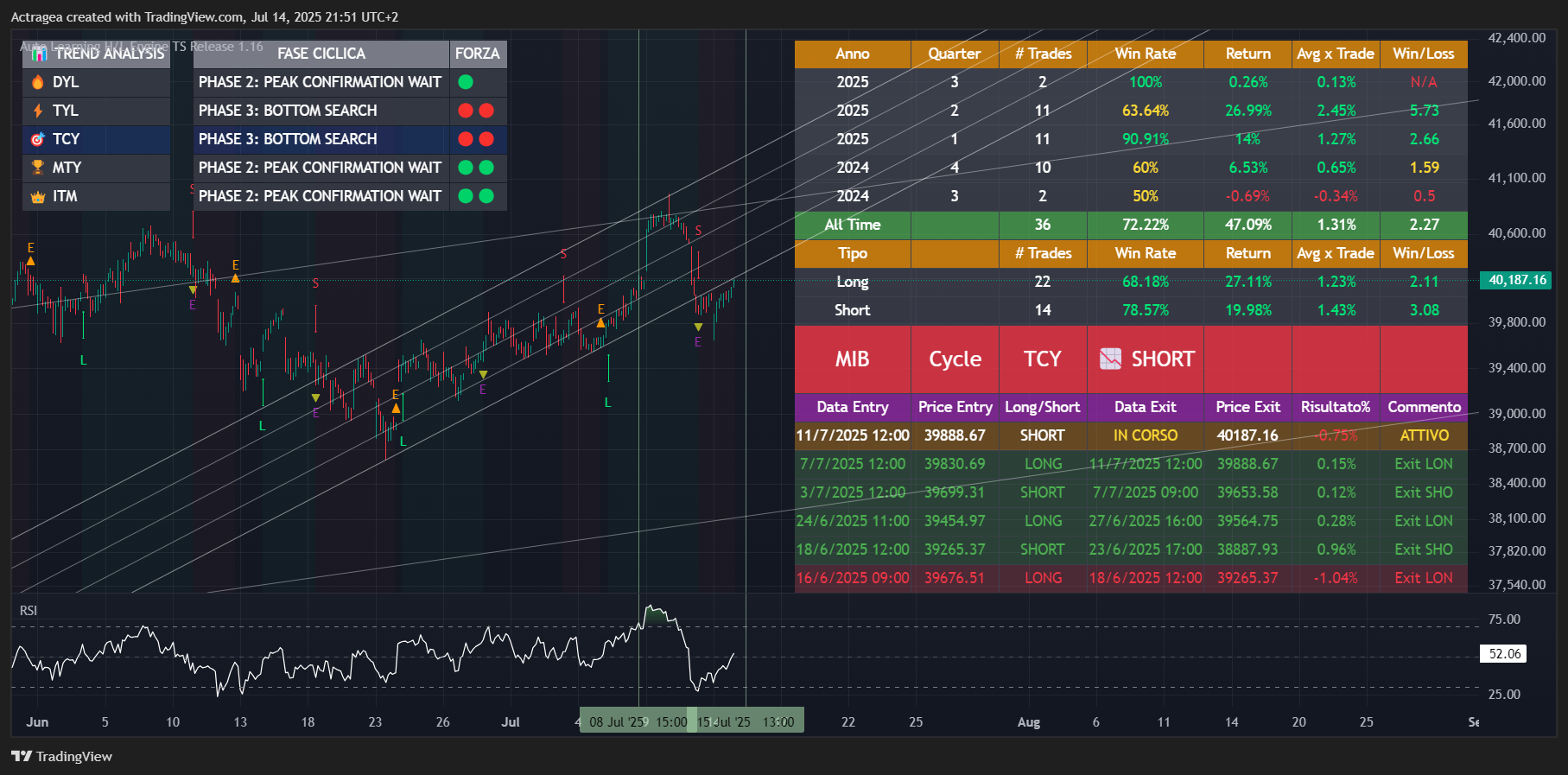Click the TYL lightning bolt icon
The height and width of the screenshot is (775, 1568).
coord(38,111)
